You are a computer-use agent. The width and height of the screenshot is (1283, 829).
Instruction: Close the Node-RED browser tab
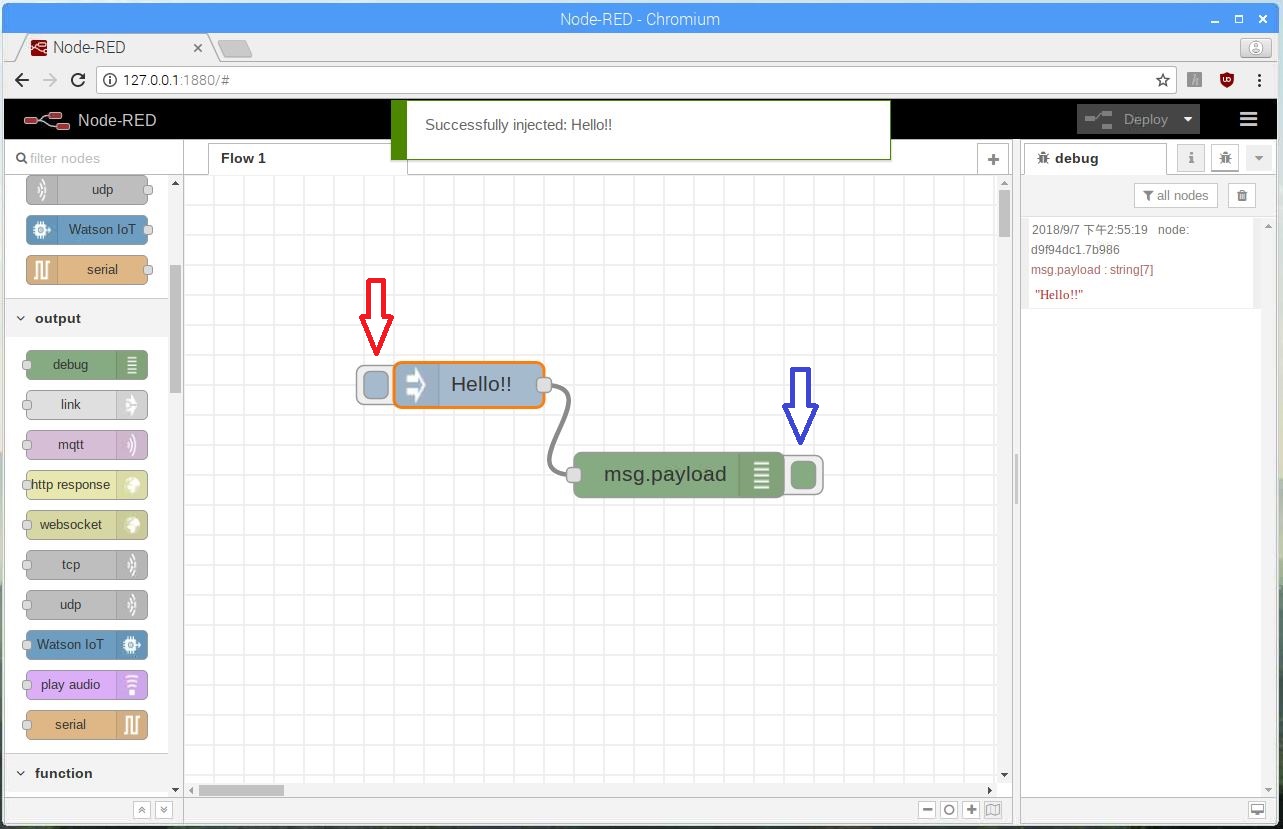(x=197, y=47)
